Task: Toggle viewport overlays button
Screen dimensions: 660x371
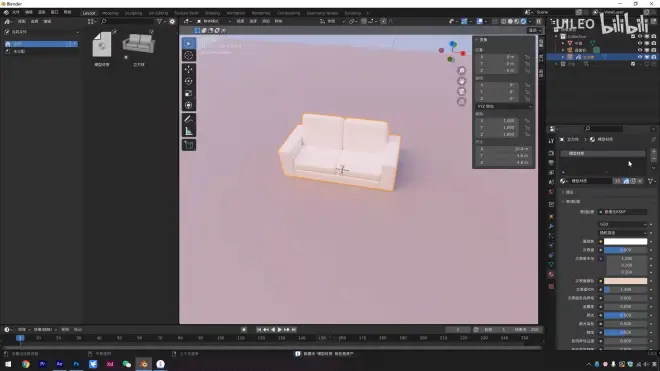Action: [480, 21]
